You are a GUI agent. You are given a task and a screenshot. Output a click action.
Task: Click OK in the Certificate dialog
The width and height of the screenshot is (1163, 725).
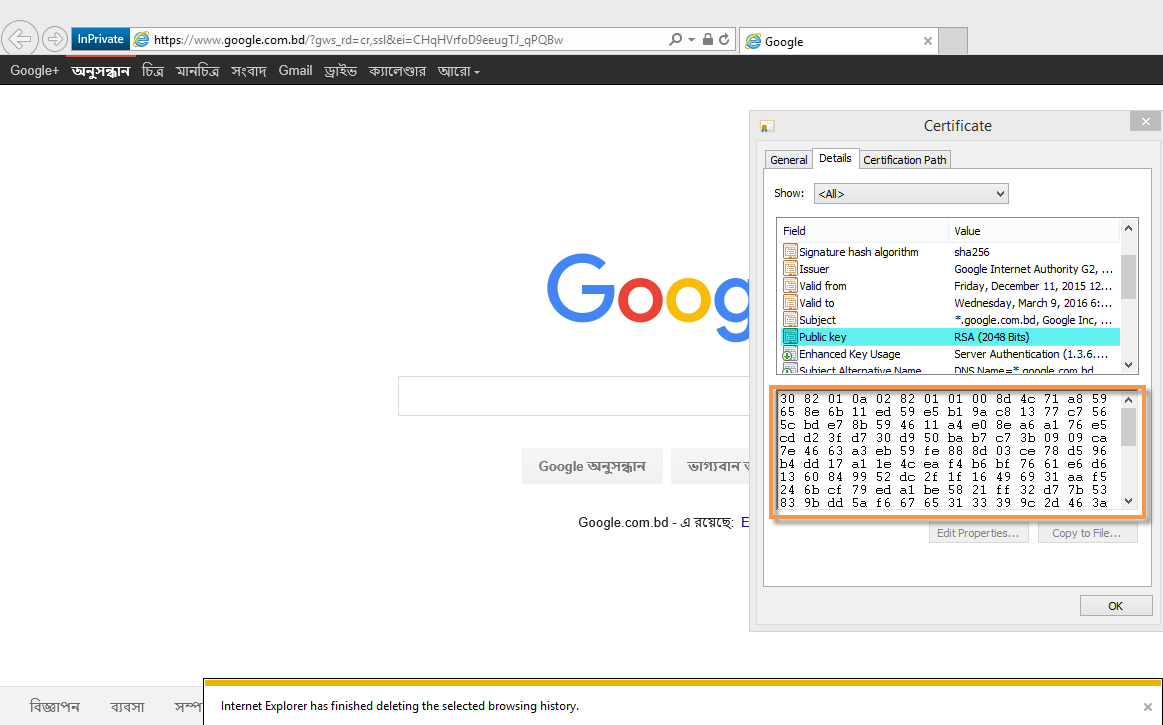pos(1116,606)
